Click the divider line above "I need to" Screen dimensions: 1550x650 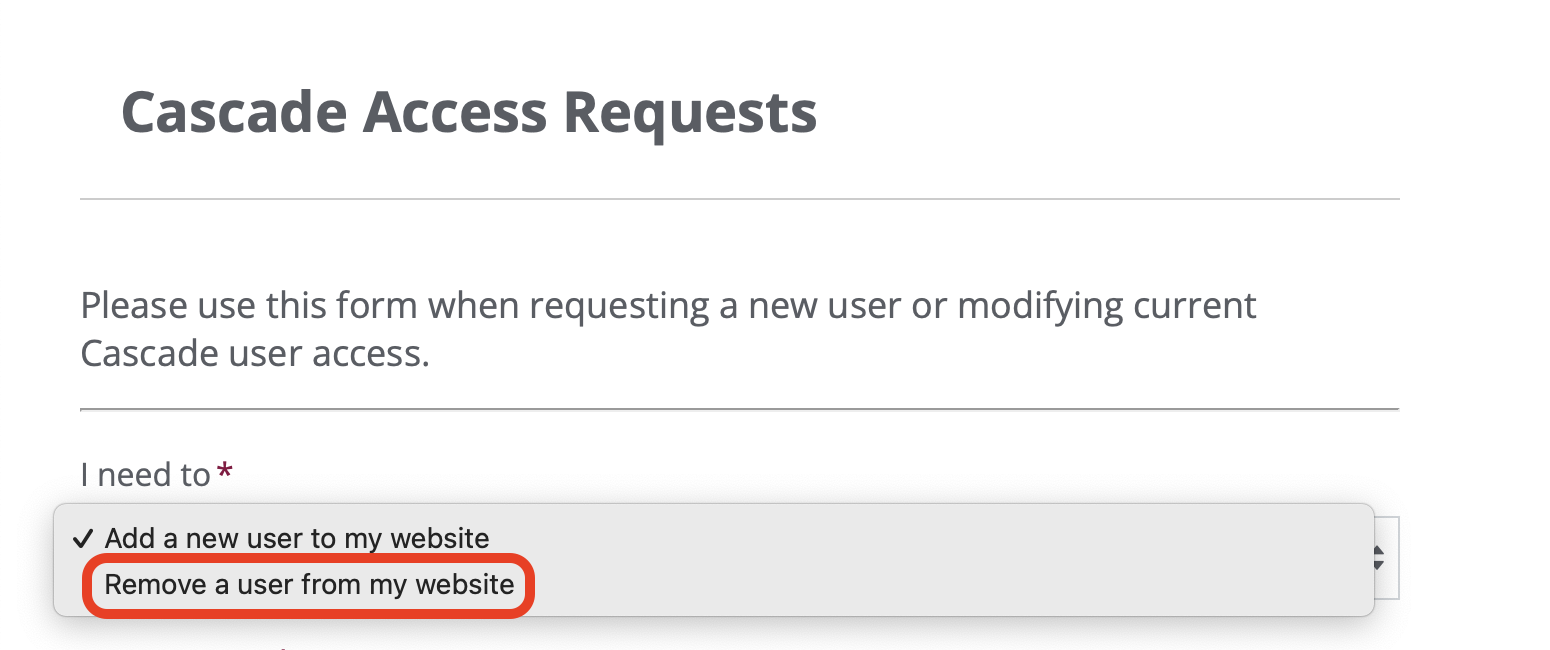(739, 409)
